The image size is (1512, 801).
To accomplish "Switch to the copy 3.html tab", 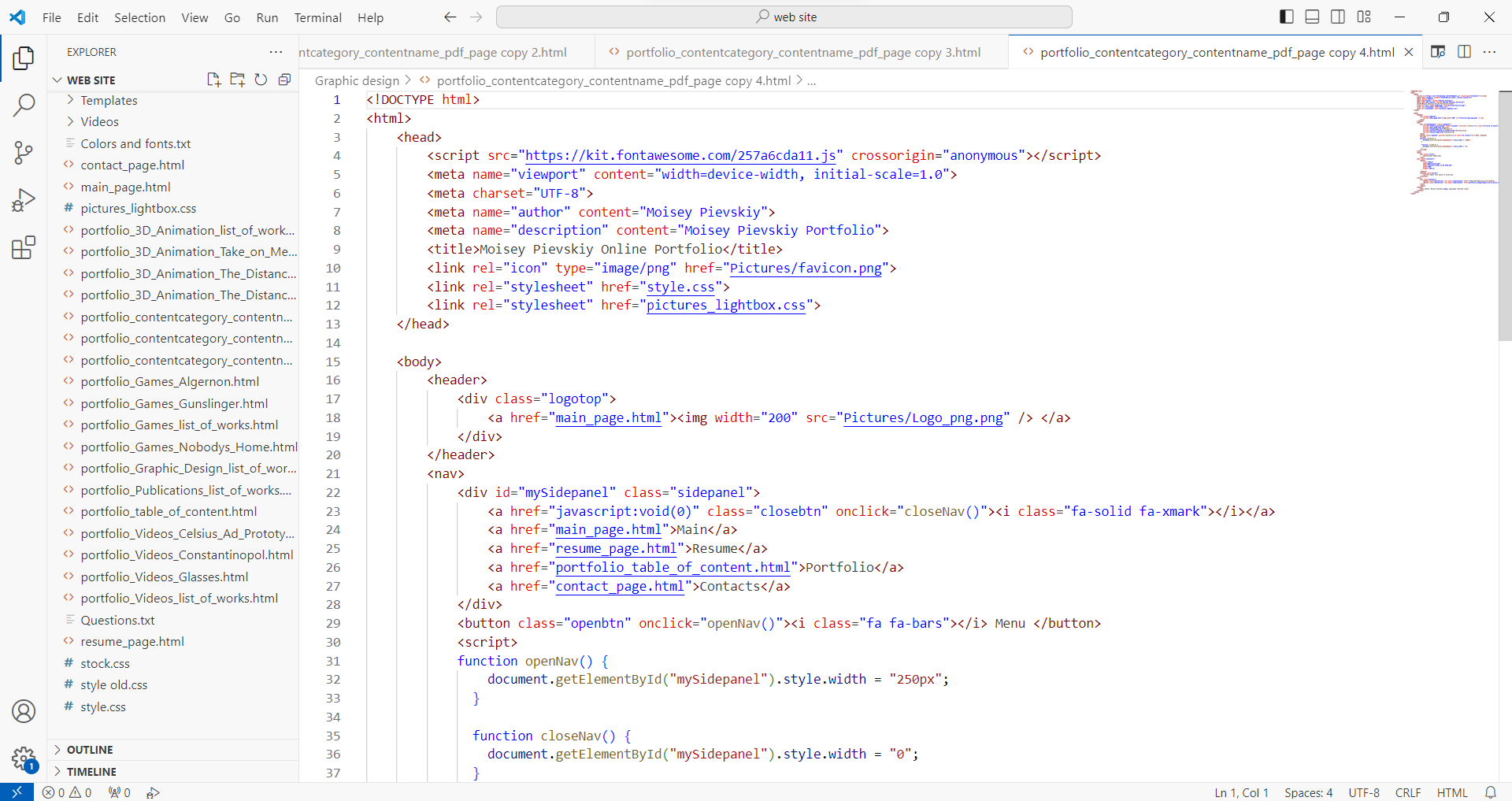I will point(802,52).
